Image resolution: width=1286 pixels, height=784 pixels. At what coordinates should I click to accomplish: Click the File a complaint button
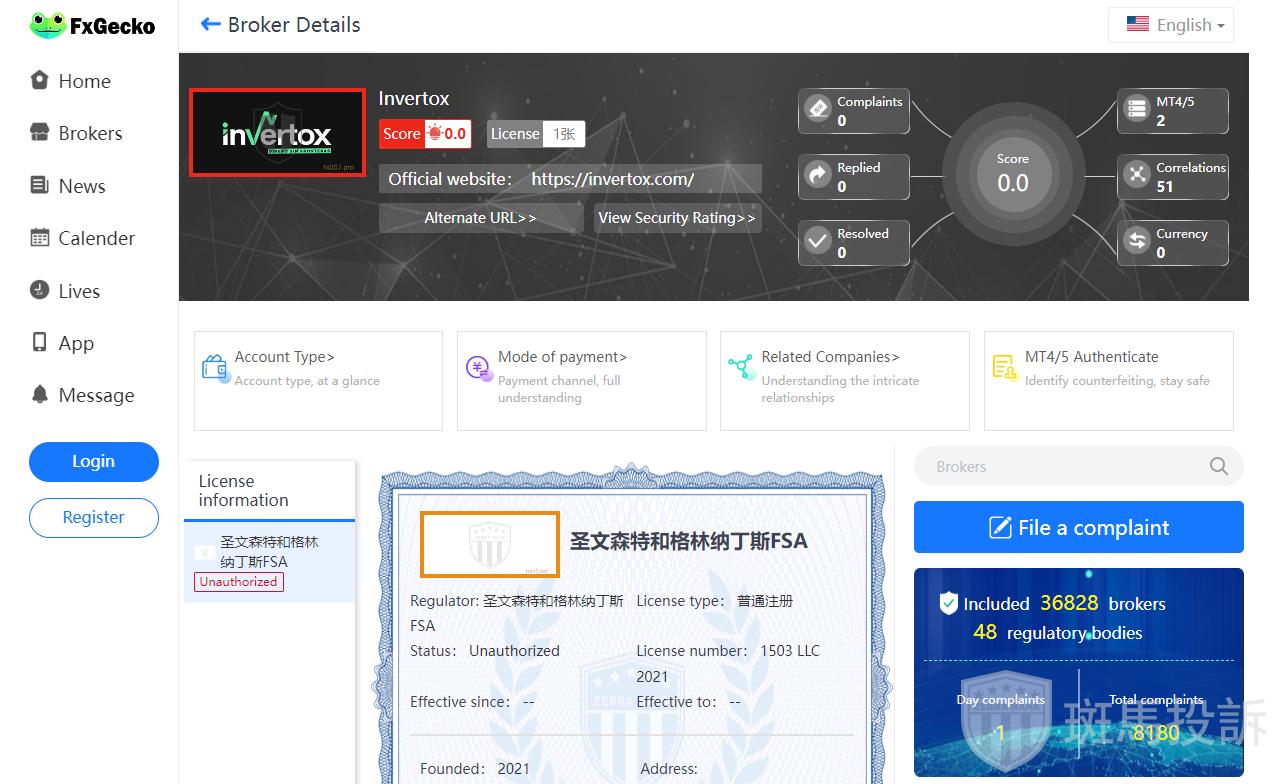coord(1078,527)
